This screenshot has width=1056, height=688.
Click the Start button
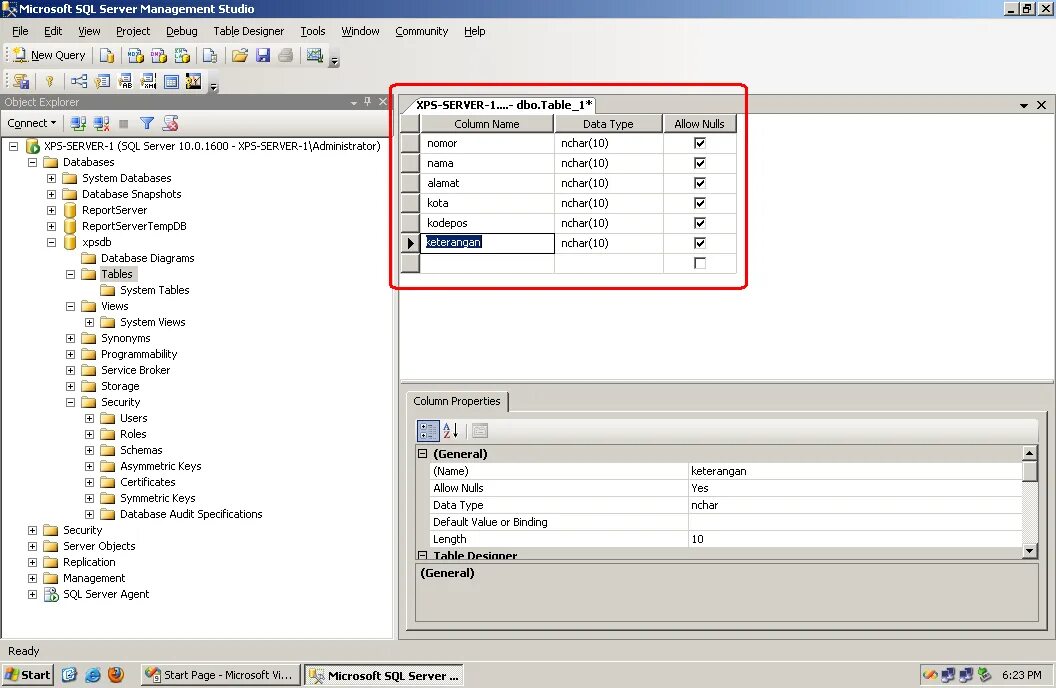click(28, 675)
